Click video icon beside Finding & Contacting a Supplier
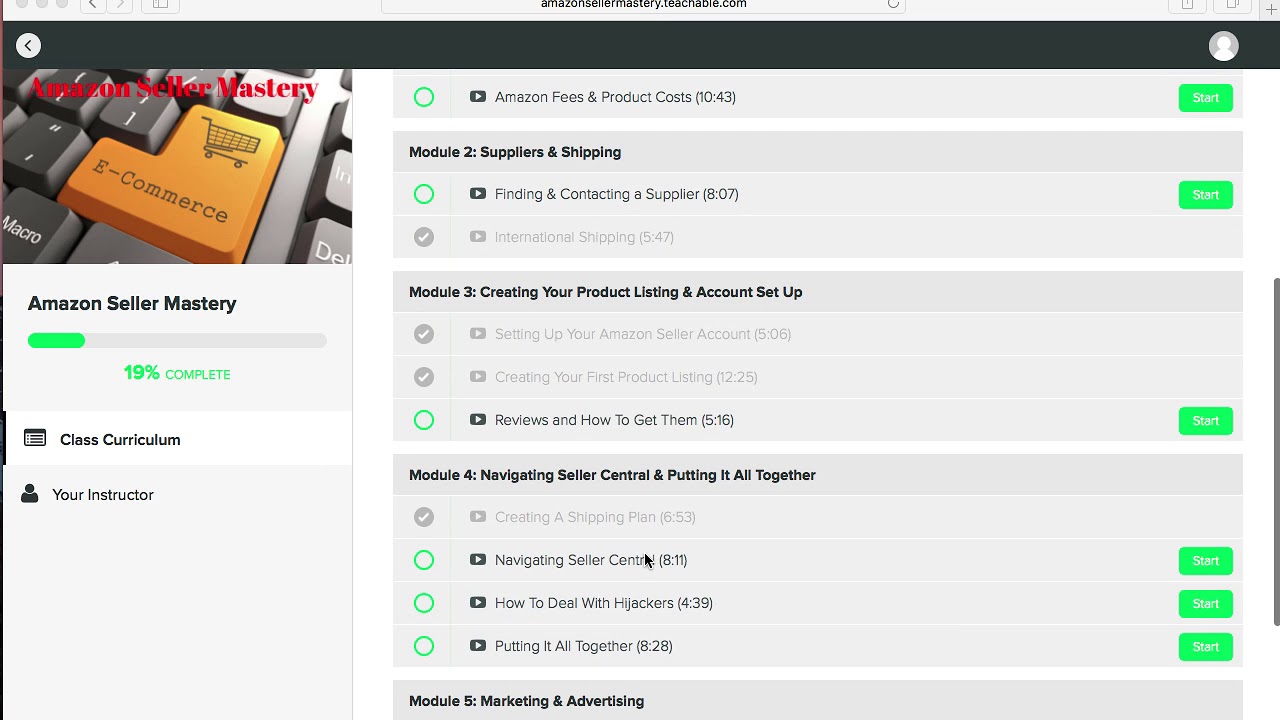Screen dimensions: 1280x720 point(478,194)
